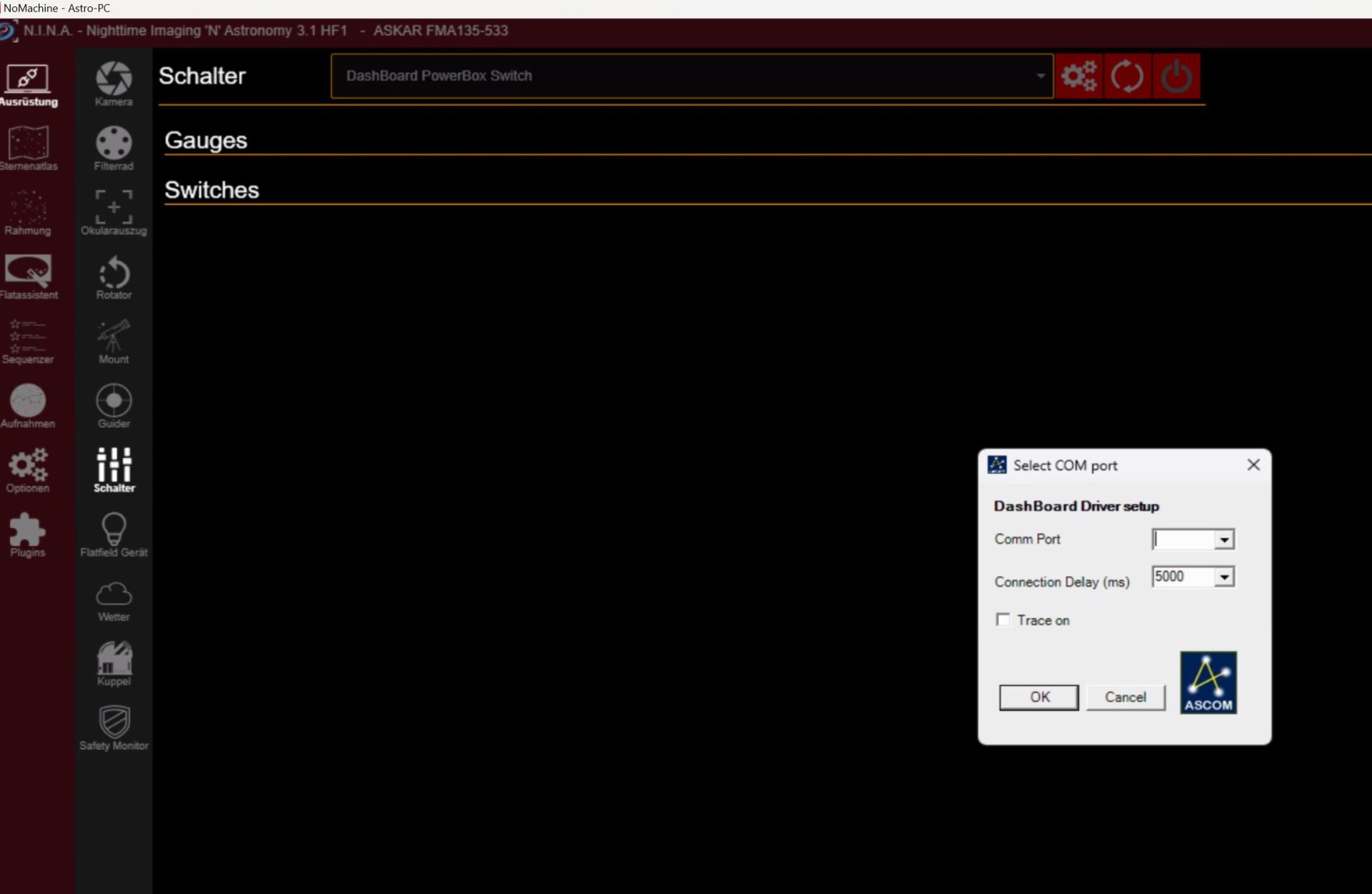This screenshot has height=894, width=1372.
Task: Open the Flatassistent flat wizard
Action: [28, 277]
